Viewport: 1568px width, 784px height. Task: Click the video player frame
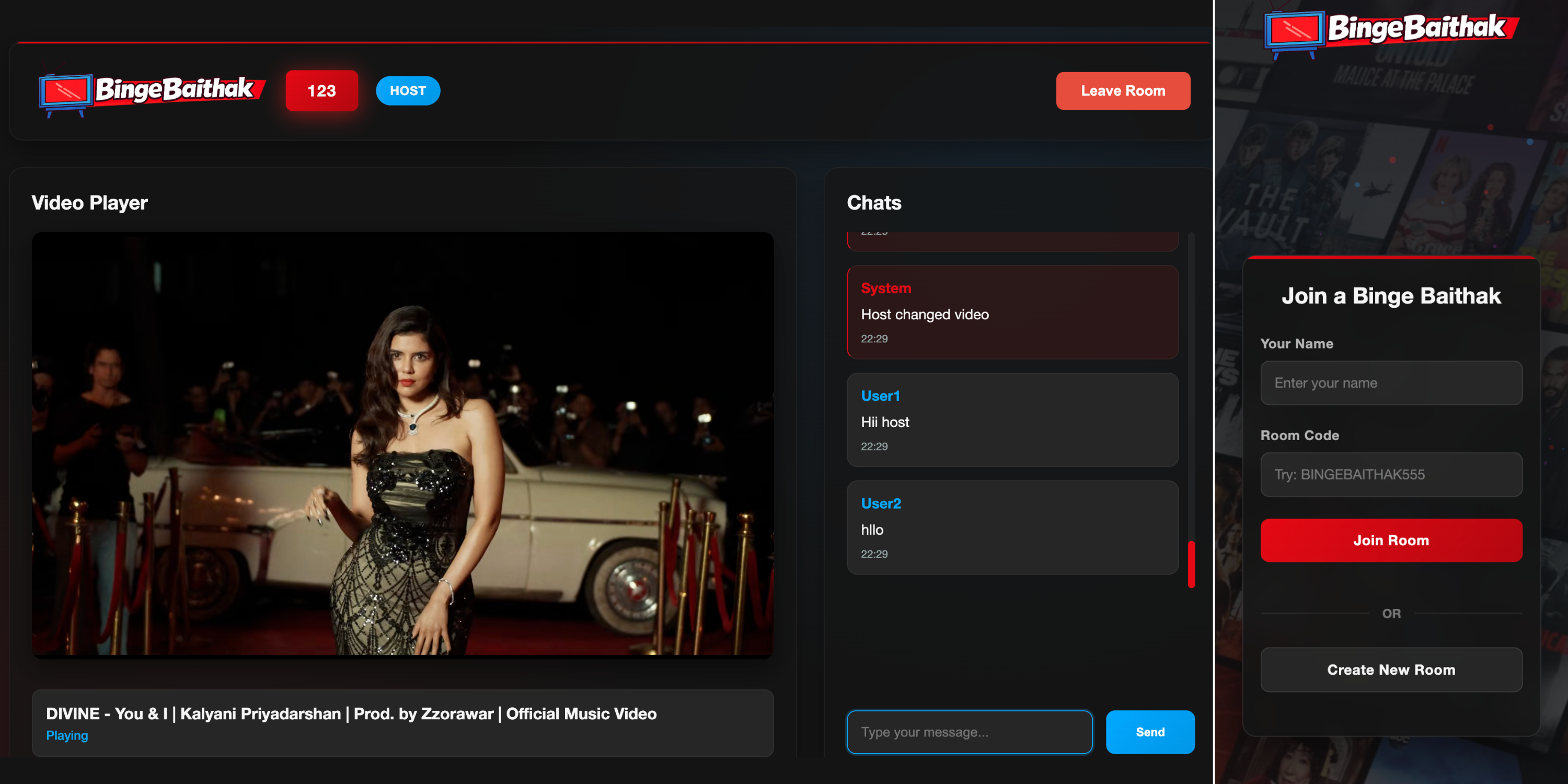click(x=402, y=444)
